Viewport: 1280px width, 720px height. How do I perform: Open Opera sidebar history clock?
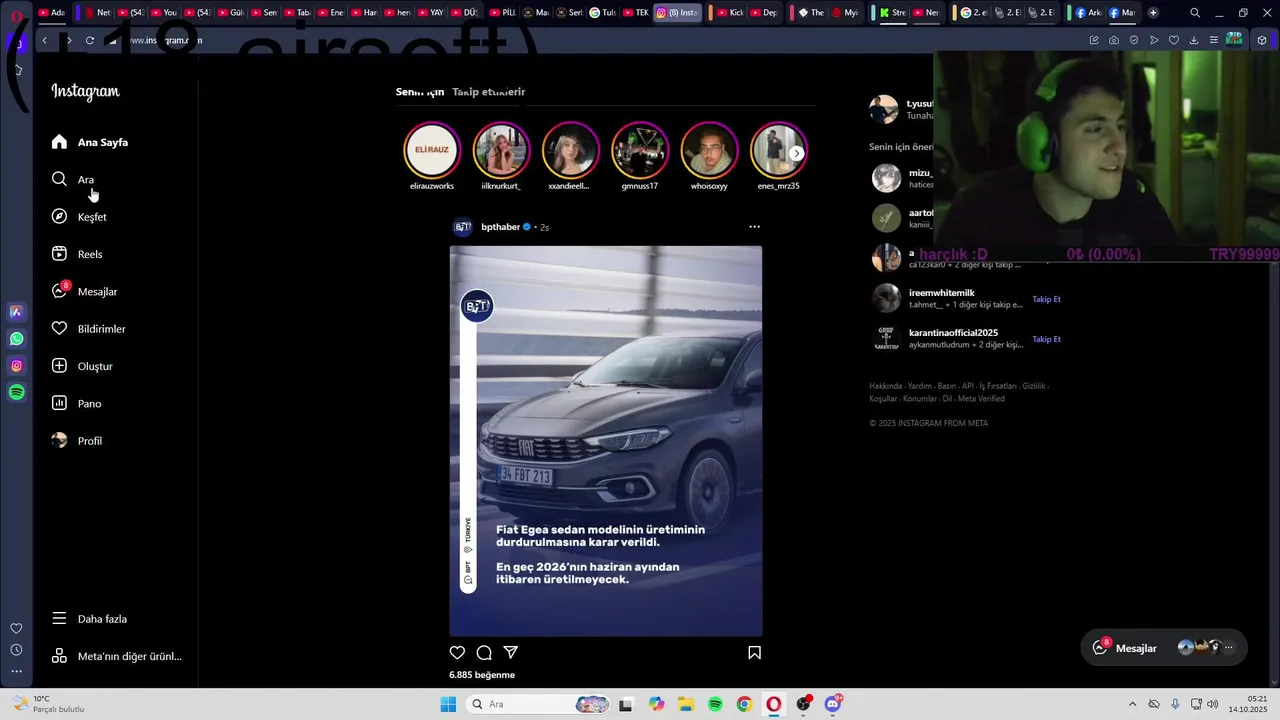(x=16, y=650)
